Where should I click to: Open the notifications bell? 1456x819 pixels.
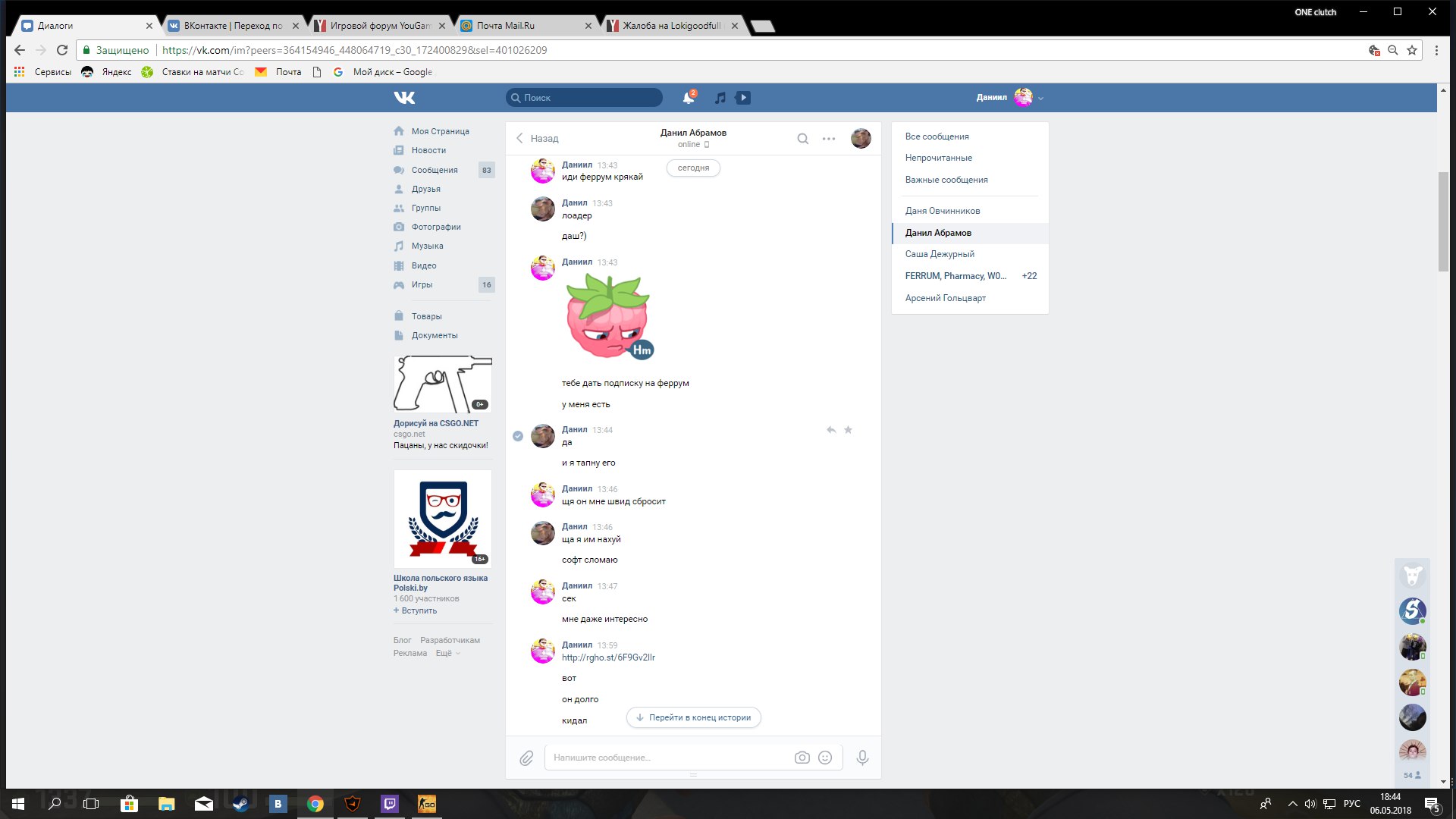pyautogui.click(x=688, y=98)
